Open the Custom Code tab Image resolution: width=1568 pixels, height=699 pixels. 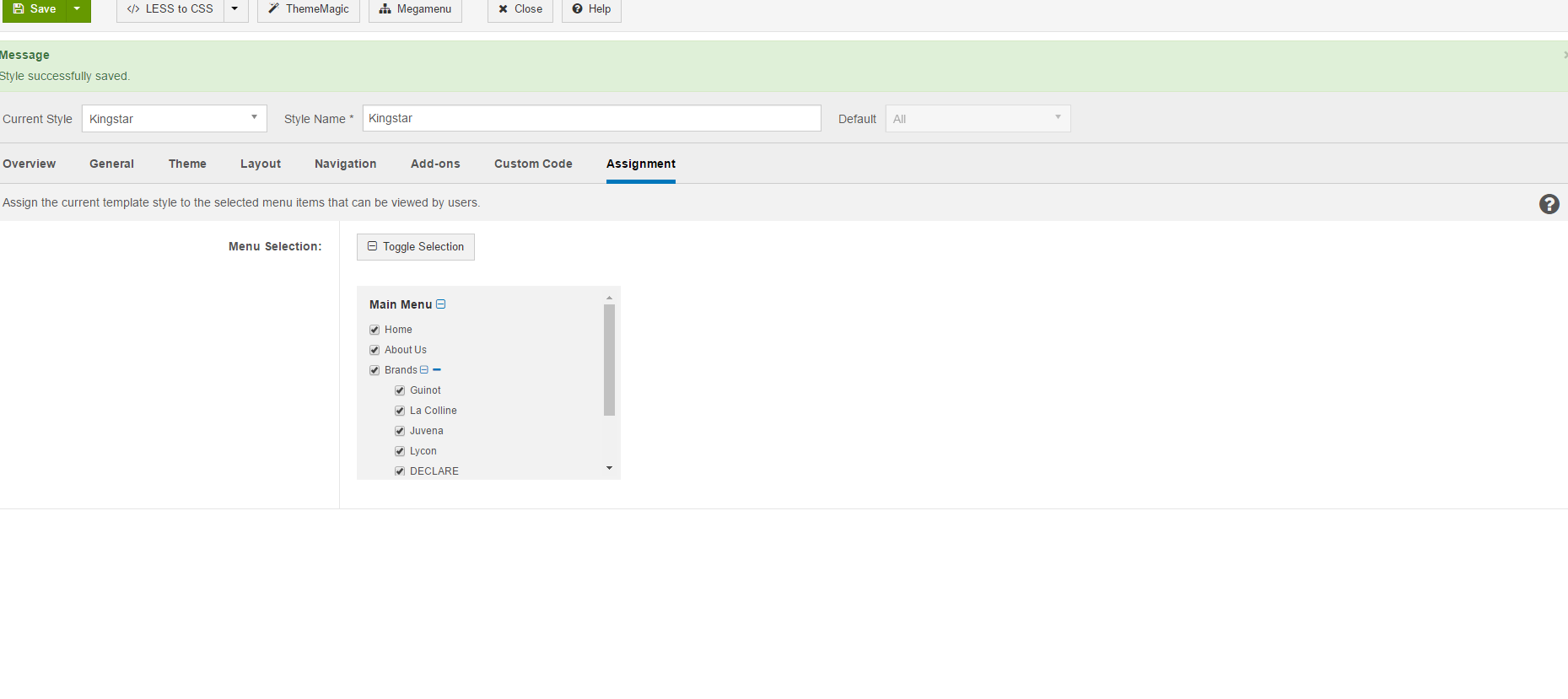click(533, 164)
